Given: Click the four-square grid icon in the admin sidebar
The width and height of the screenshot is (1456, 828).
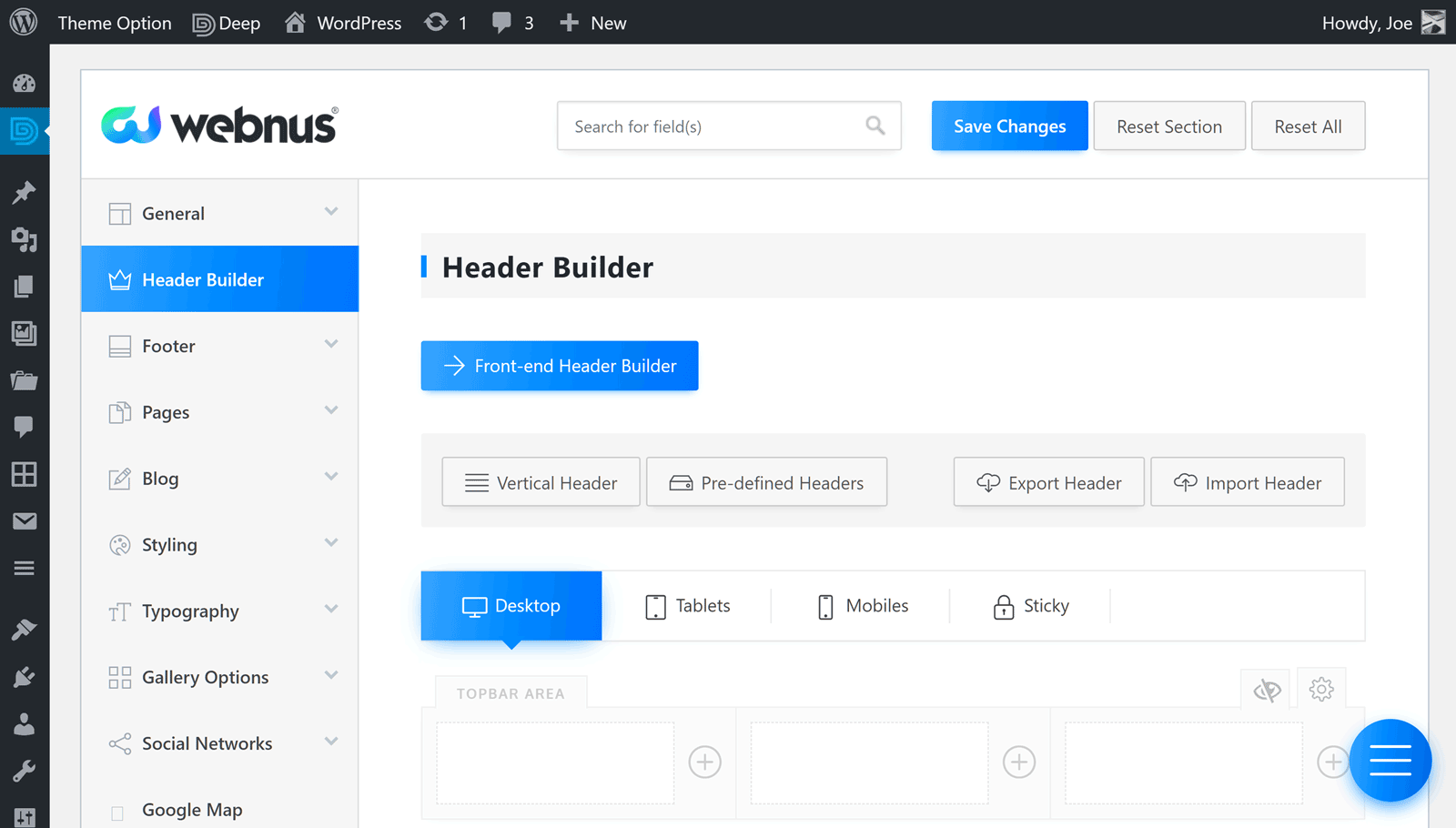Looking at the screenshot, I should (25, 474).
